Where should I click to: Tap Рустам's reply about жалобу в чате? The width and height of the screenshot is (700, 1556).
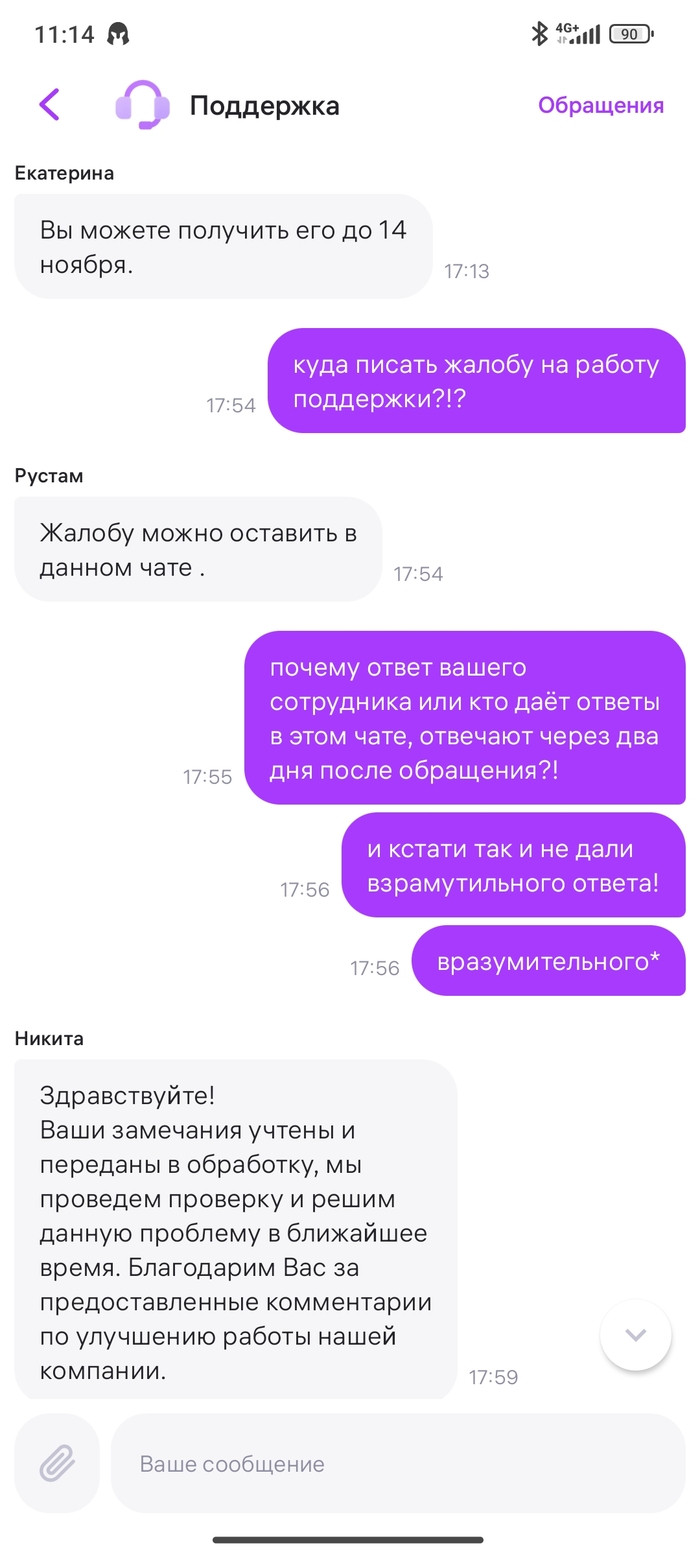[198, 549]
